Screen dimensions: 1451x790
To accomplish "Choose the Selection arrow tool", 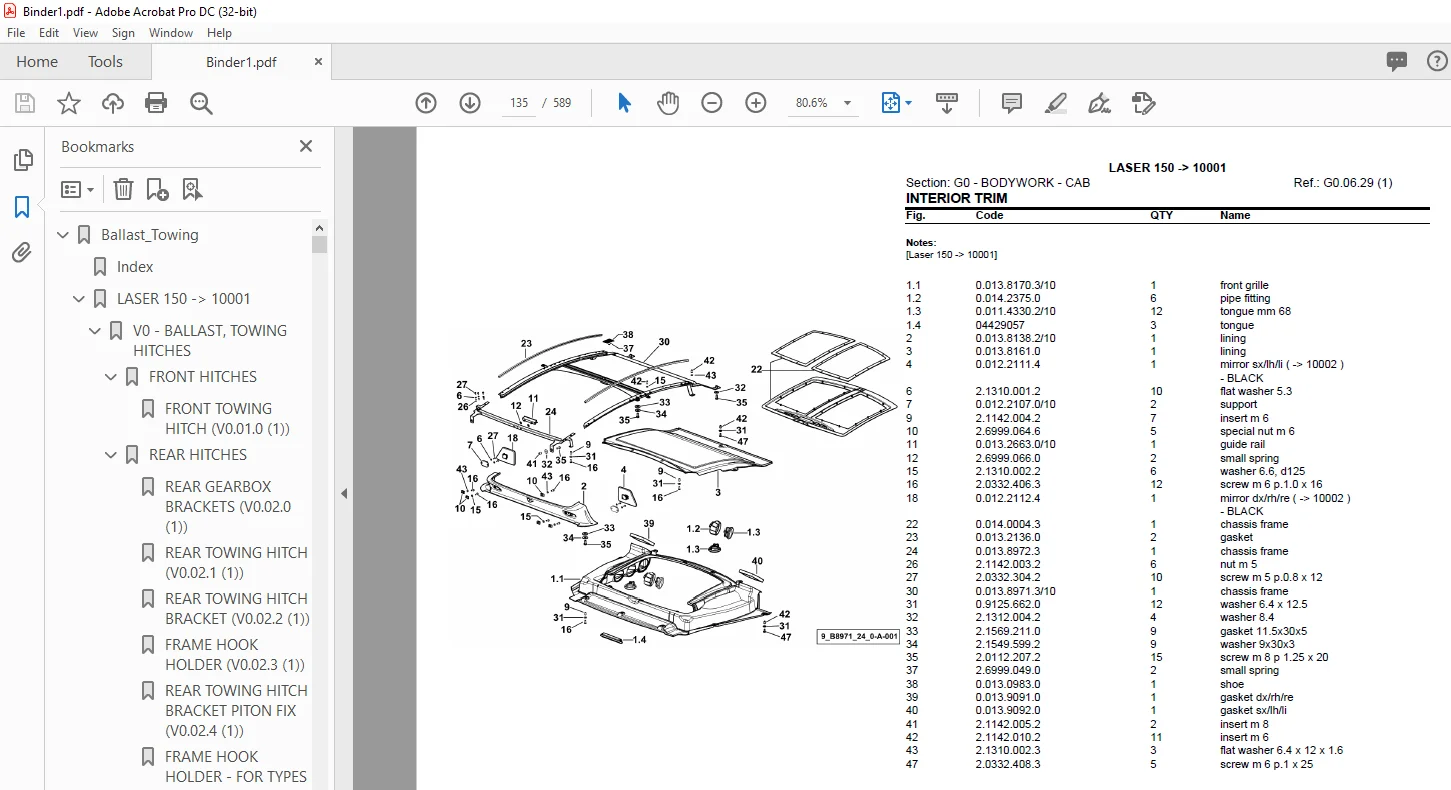I will click(x=625, y=103).
